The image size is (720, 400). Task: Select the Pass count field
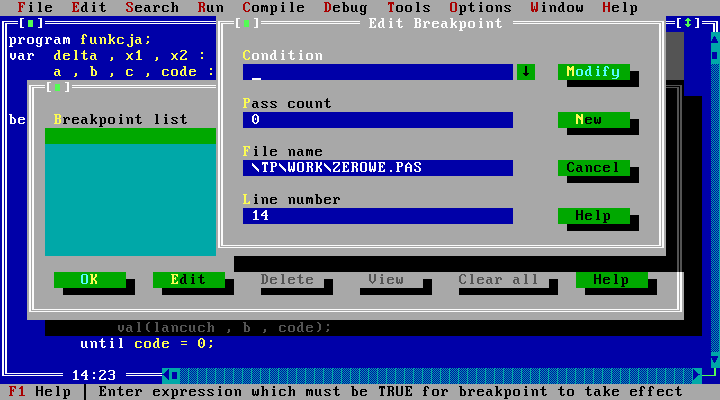(x=377, y=120)
